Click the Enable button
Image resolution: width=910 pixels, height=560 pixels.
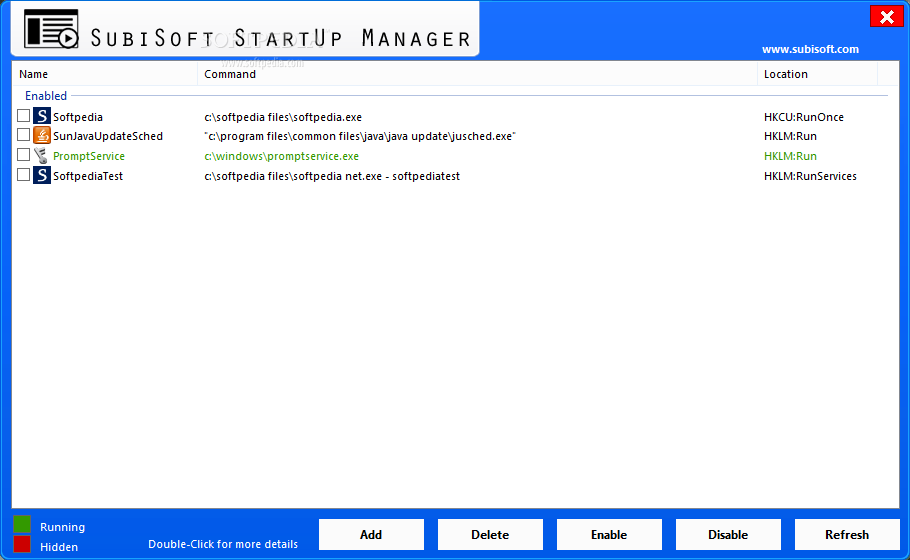[x=609, y=534]
